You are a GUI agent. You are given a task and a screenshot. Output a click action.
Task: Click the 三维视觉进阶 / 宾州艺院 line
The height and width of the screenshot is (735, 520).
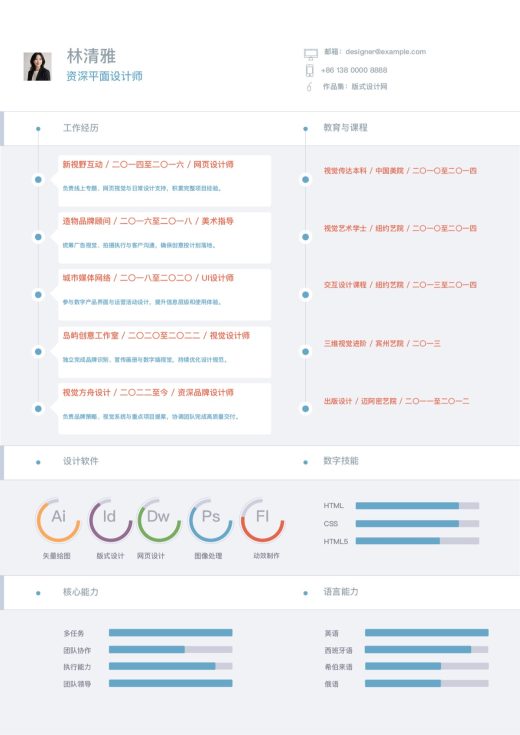[382, 344]
